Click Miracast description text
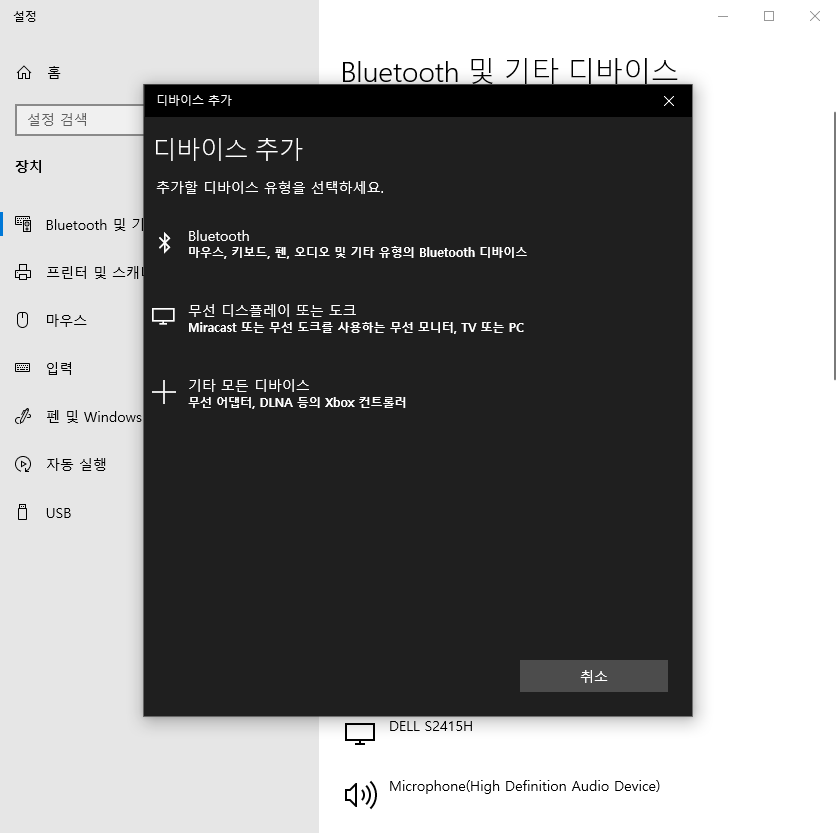The height and width of the screenshot is (833, 836). point(356,327)
